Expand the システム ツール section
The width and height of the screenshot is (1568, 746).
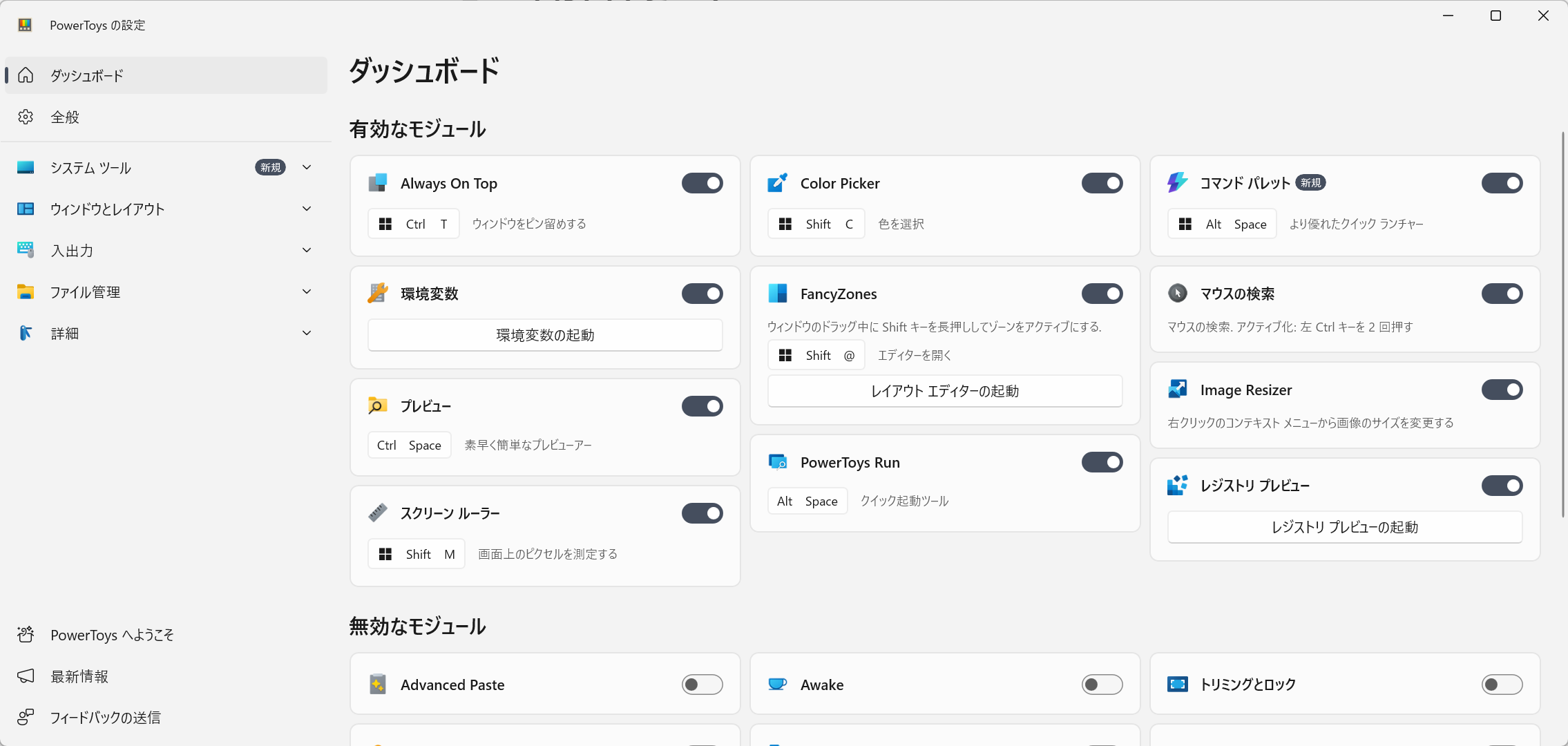pos(307,167)
